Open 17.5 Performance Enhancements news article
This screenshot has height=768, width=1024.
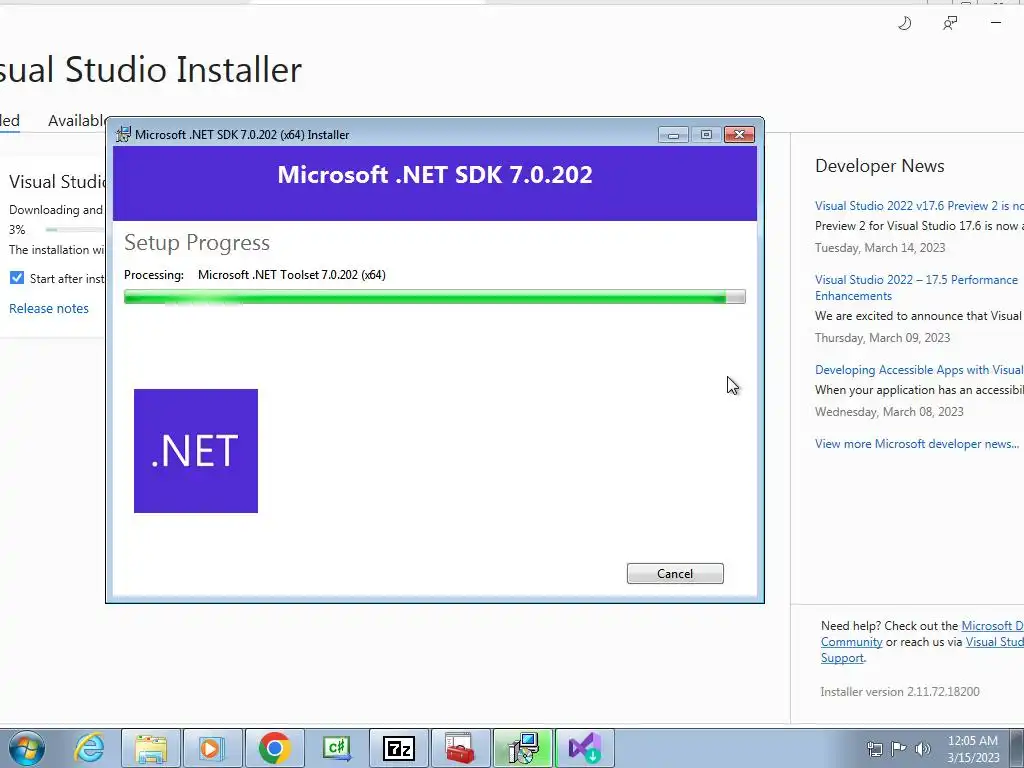pyautogui.click(x=916, y=287)
